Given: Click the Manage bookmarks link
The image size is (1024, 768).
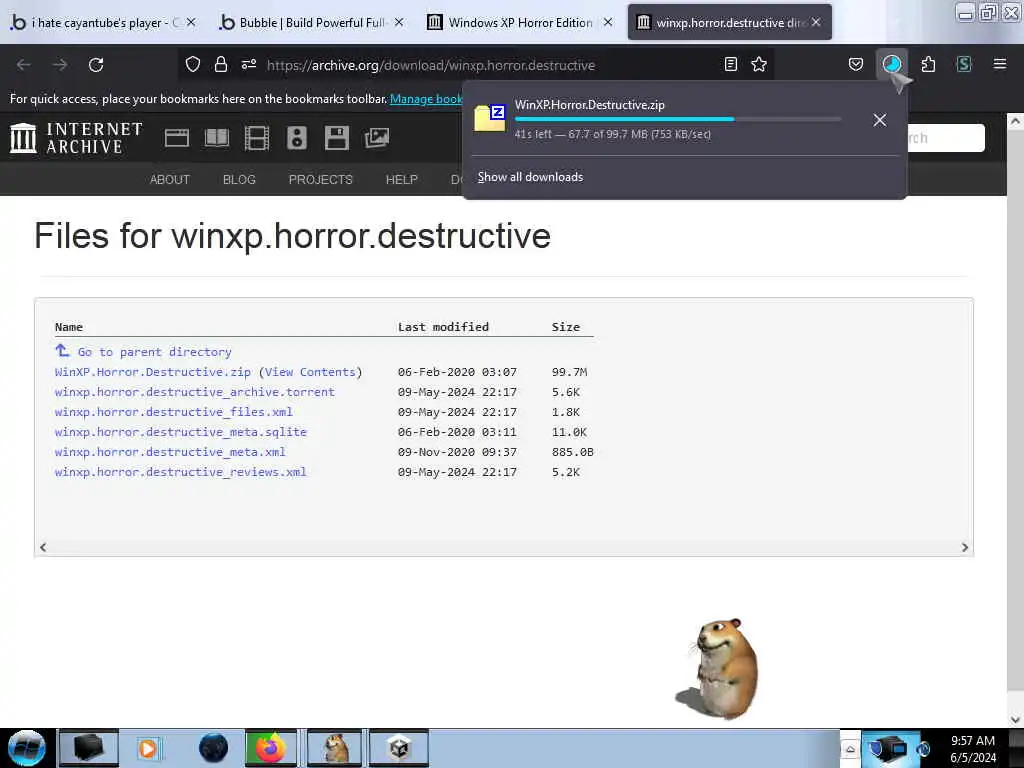Looking at the screenshot, I should [426, 99].
